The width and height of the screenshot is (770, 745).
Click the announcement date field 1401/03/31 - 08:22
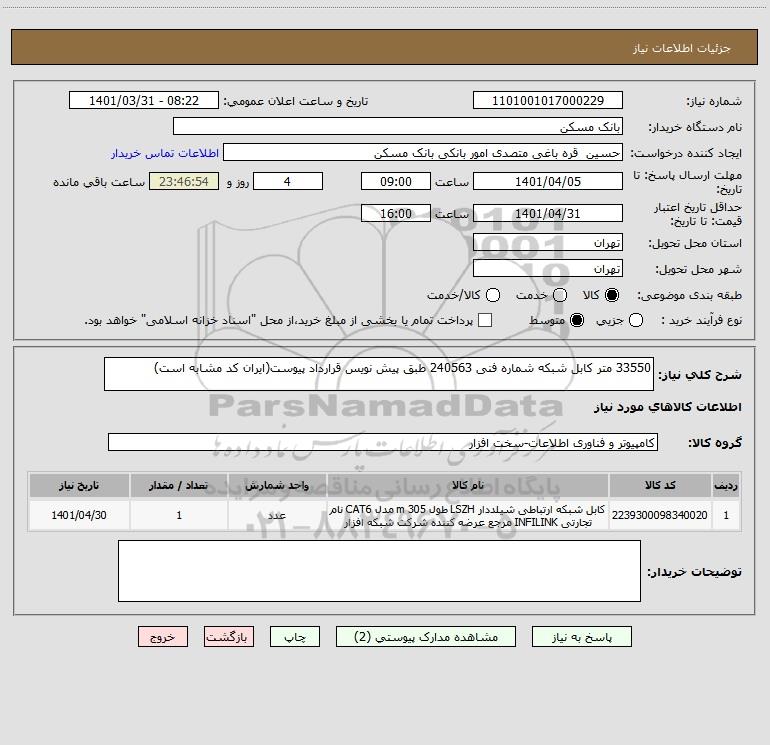click(144, 101)
